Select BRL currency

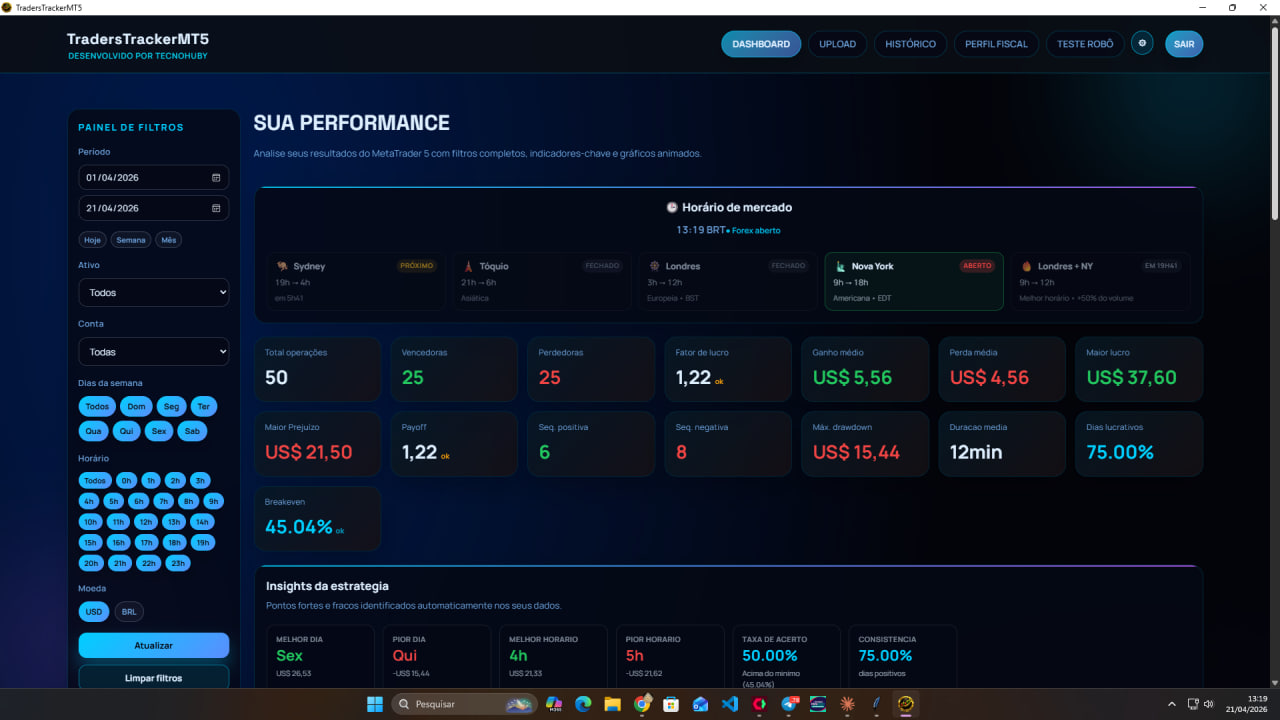[x=129, y=612]
